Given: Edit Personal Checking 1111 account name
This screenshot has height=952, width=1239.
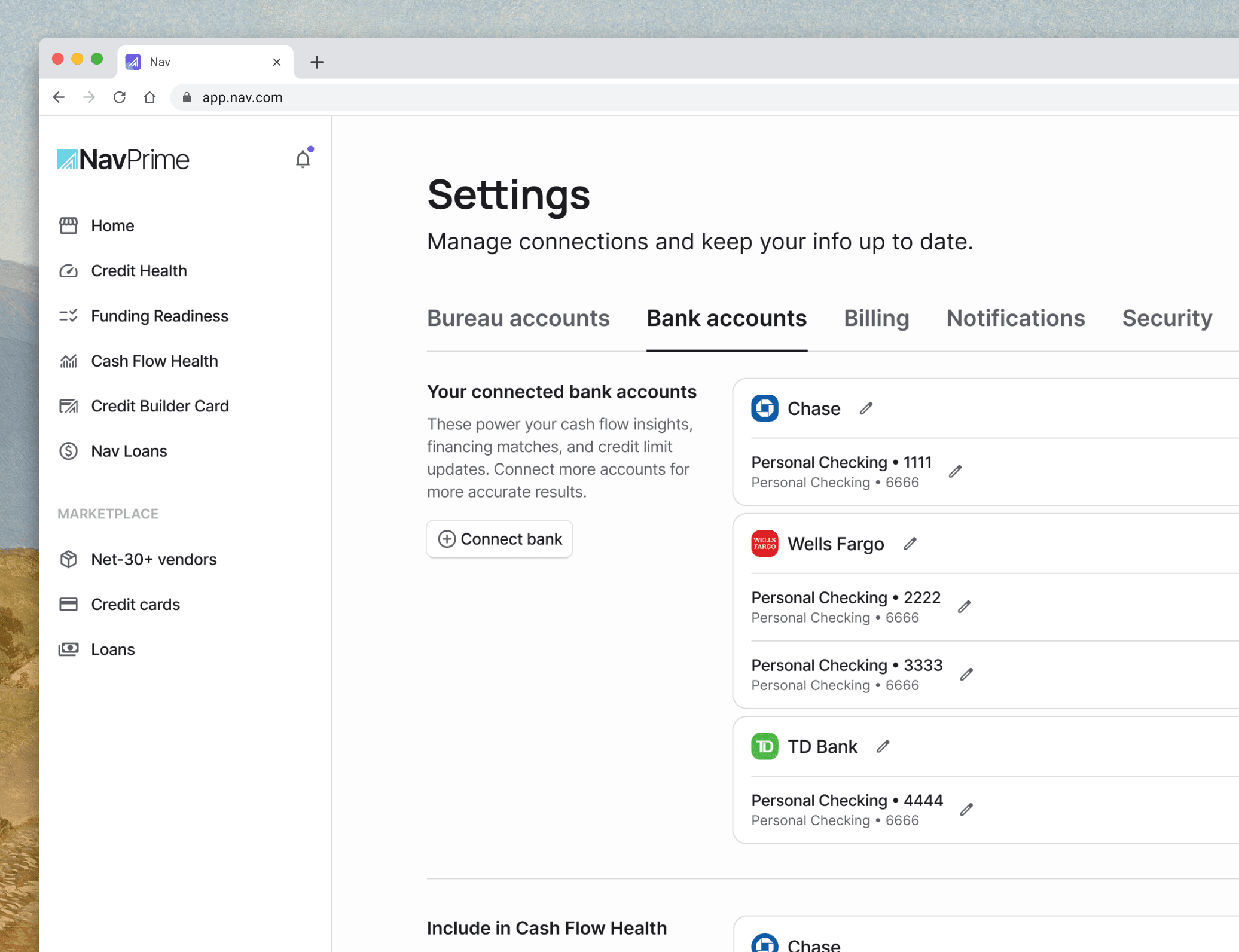Looking at the screenshot, I should click(955, 472).
